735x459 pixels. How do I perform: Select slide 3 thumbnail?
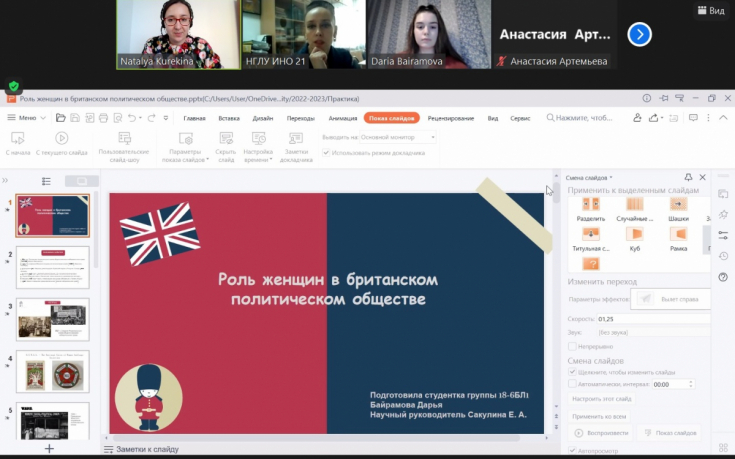point(52,319)
